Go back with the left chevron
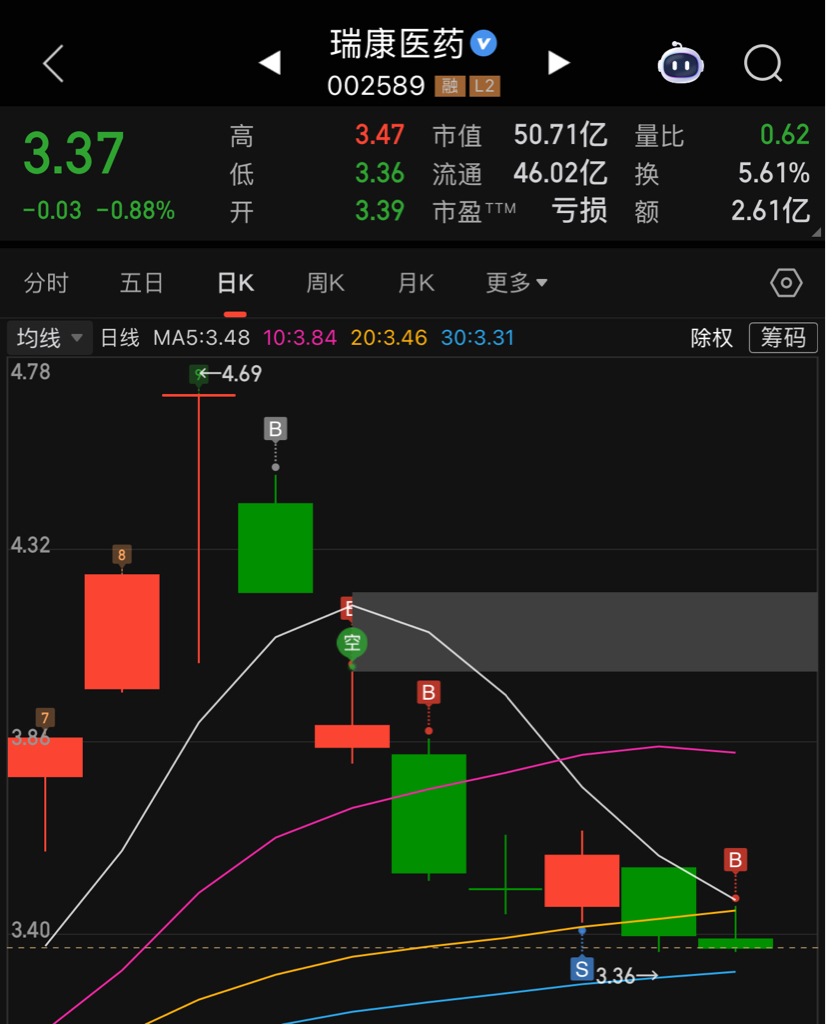The height and width of the screenshot is (1024, 826). tap(54, 63)
